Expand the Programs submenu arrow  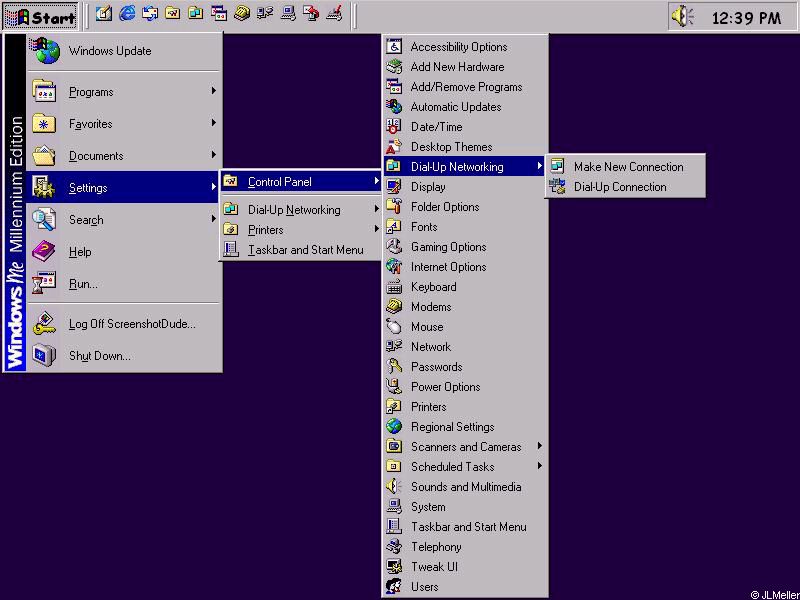pyautogui.click(x=214, y=91)
